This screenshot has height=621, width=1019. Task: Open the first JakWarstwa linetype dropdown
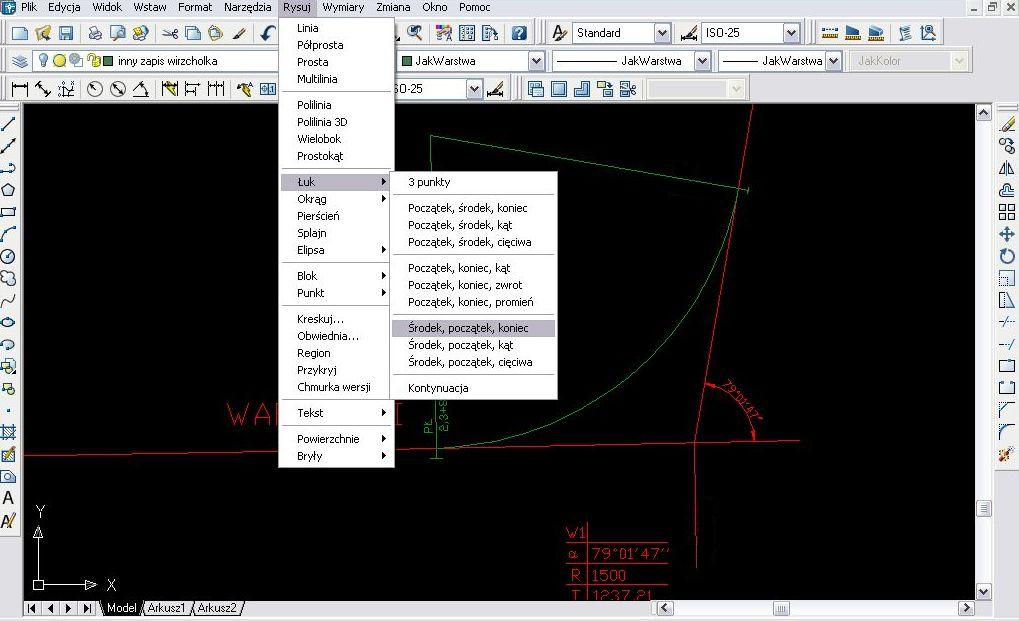pyautogui.click(x=702, y=61)
